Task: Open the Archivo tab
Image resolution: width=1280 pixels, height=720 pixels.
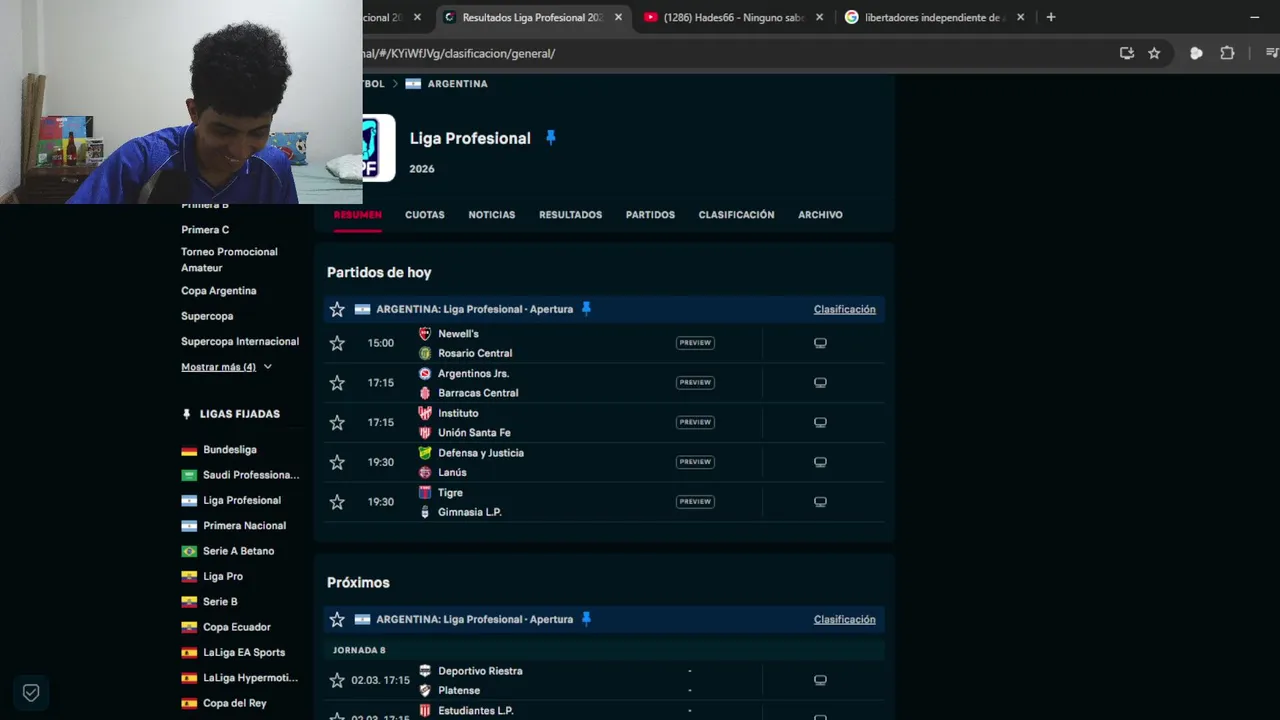Action: (820, 215)
